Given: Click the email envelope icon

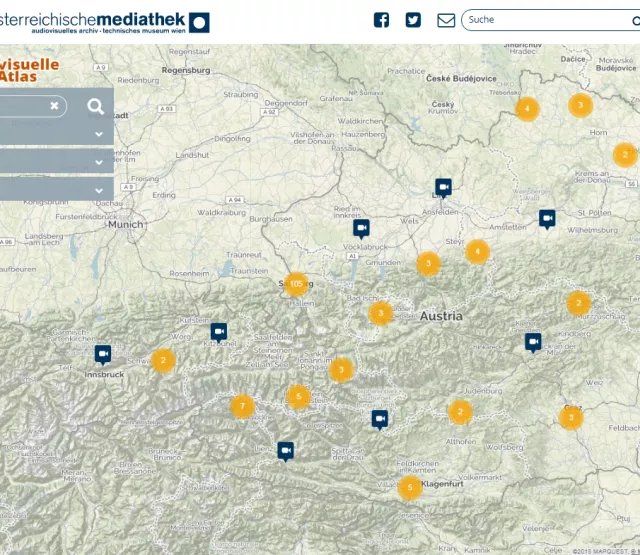Looking at the screenshot, I should 446,20.
